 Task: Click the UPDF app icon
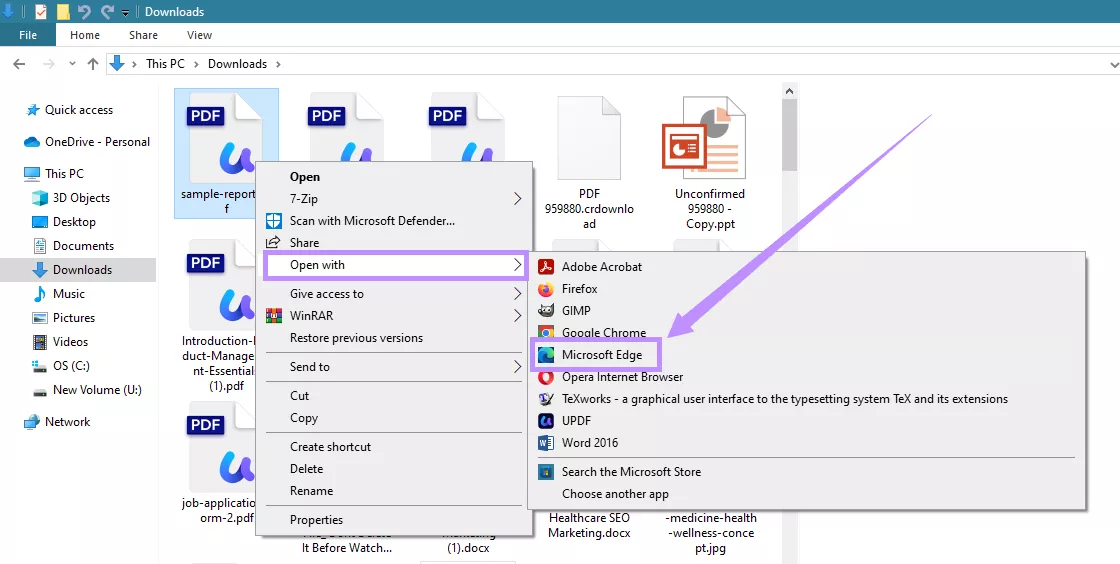[546, 421]
